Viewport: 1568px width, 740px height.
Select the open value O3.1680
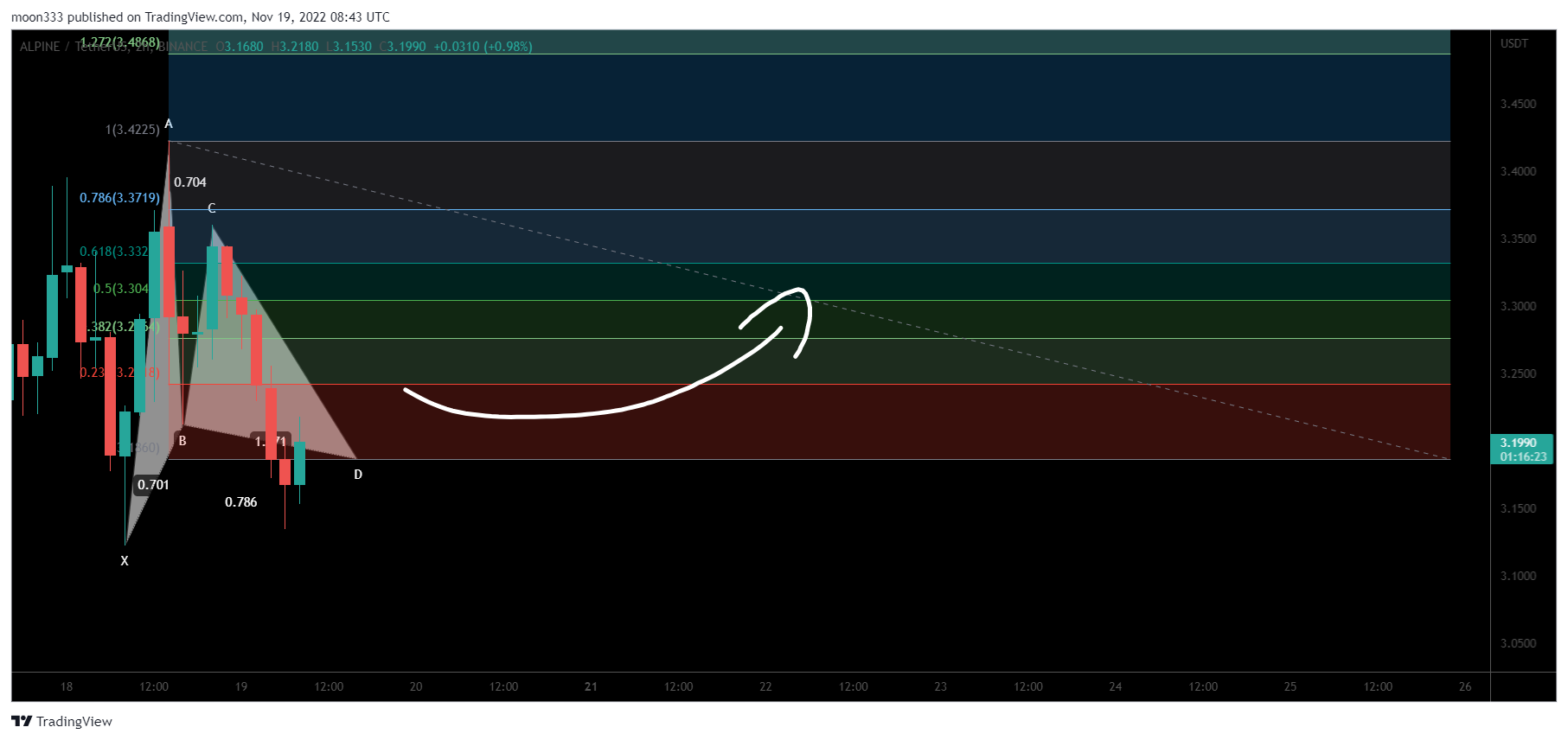240,47
